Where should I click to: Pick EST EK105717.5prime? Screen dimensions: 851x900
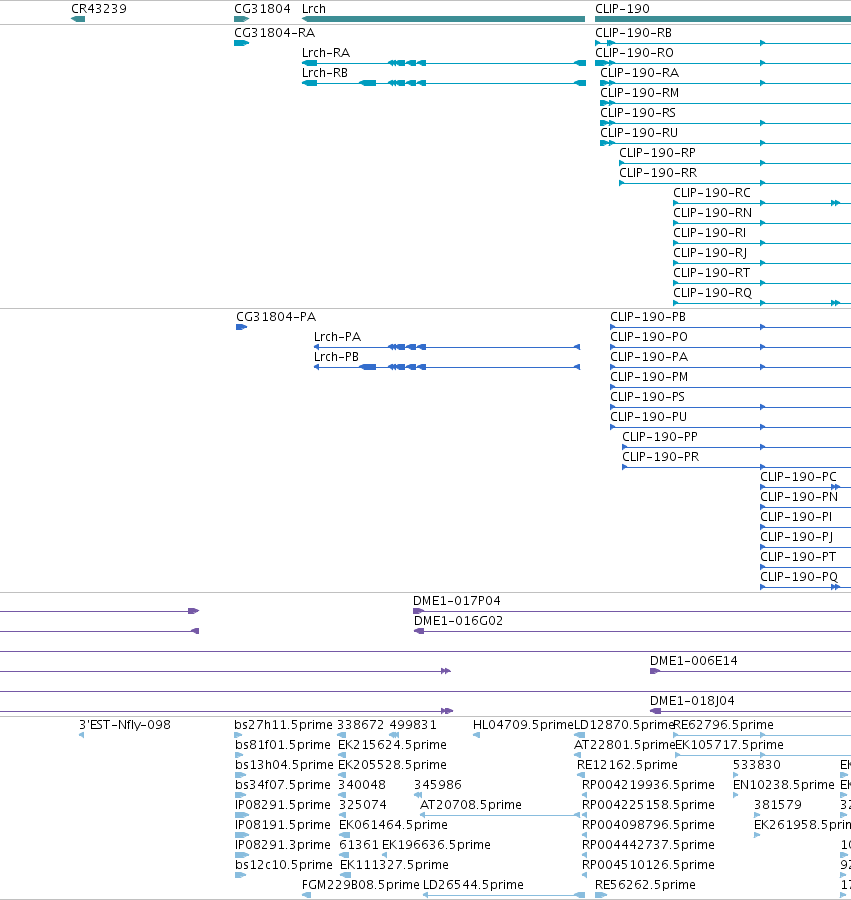[x=729, y=746]
